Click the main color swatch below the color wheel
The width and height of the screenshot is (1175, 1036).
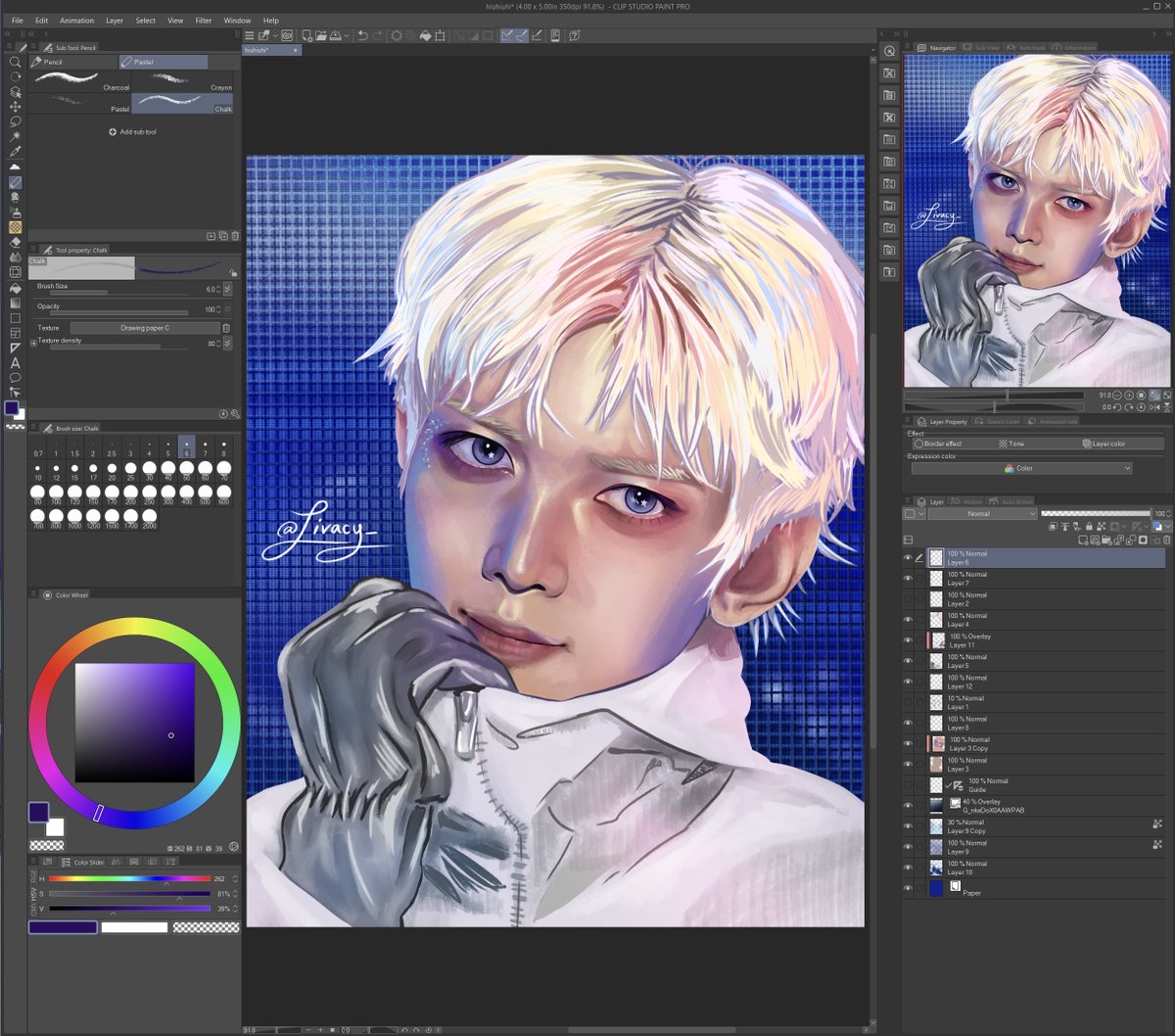click(38, 812)
